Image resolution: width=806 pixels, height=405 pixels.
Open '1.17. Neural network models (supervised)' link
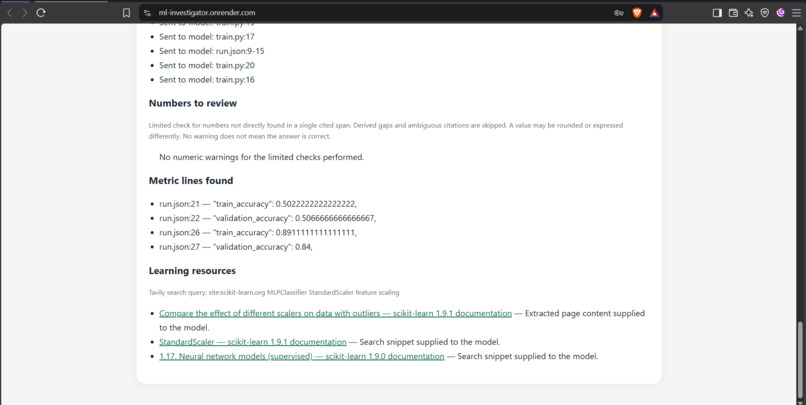302,356
